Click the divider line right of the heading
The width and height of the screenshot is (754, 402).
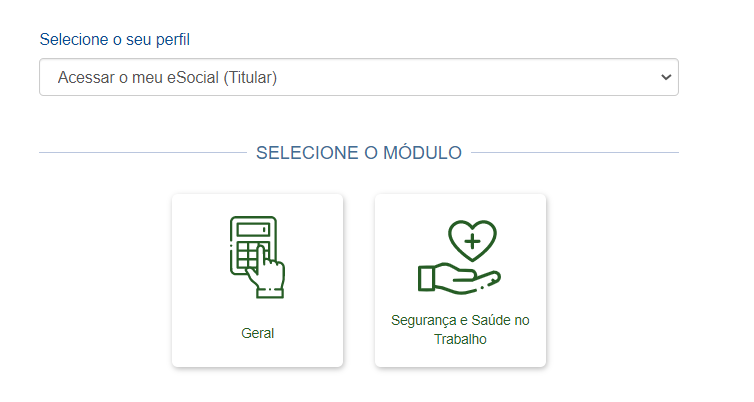[x=575, y=153]
